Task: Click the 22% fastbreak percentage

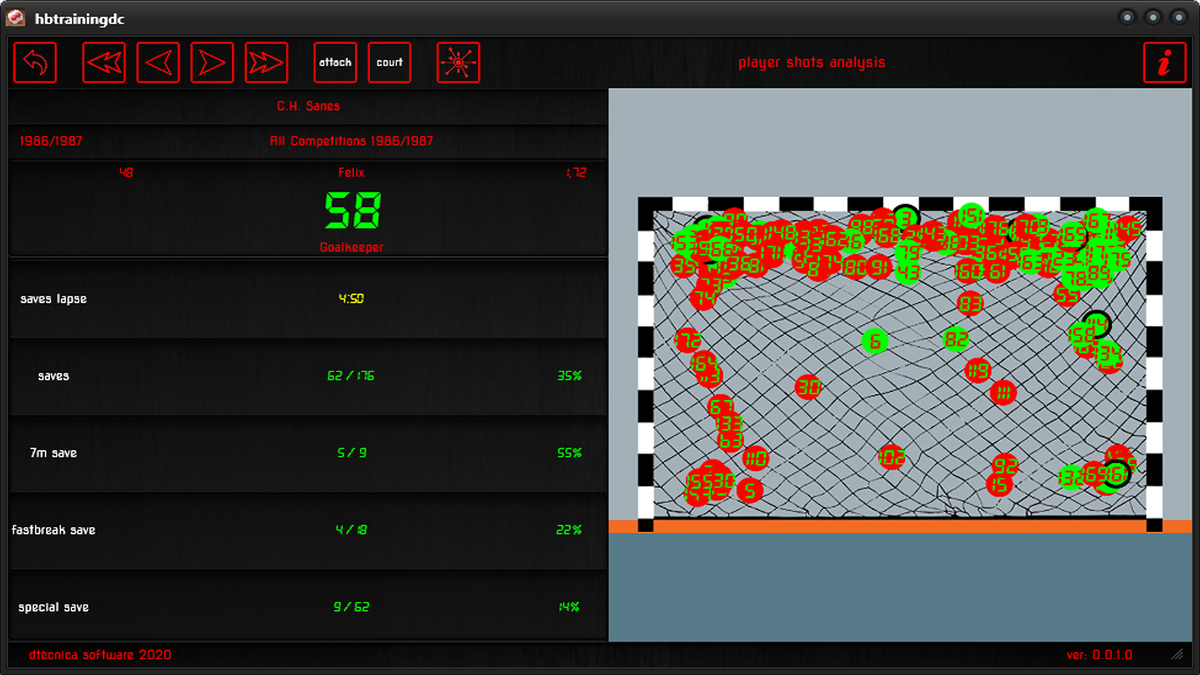Action: [x=570, y=530]
